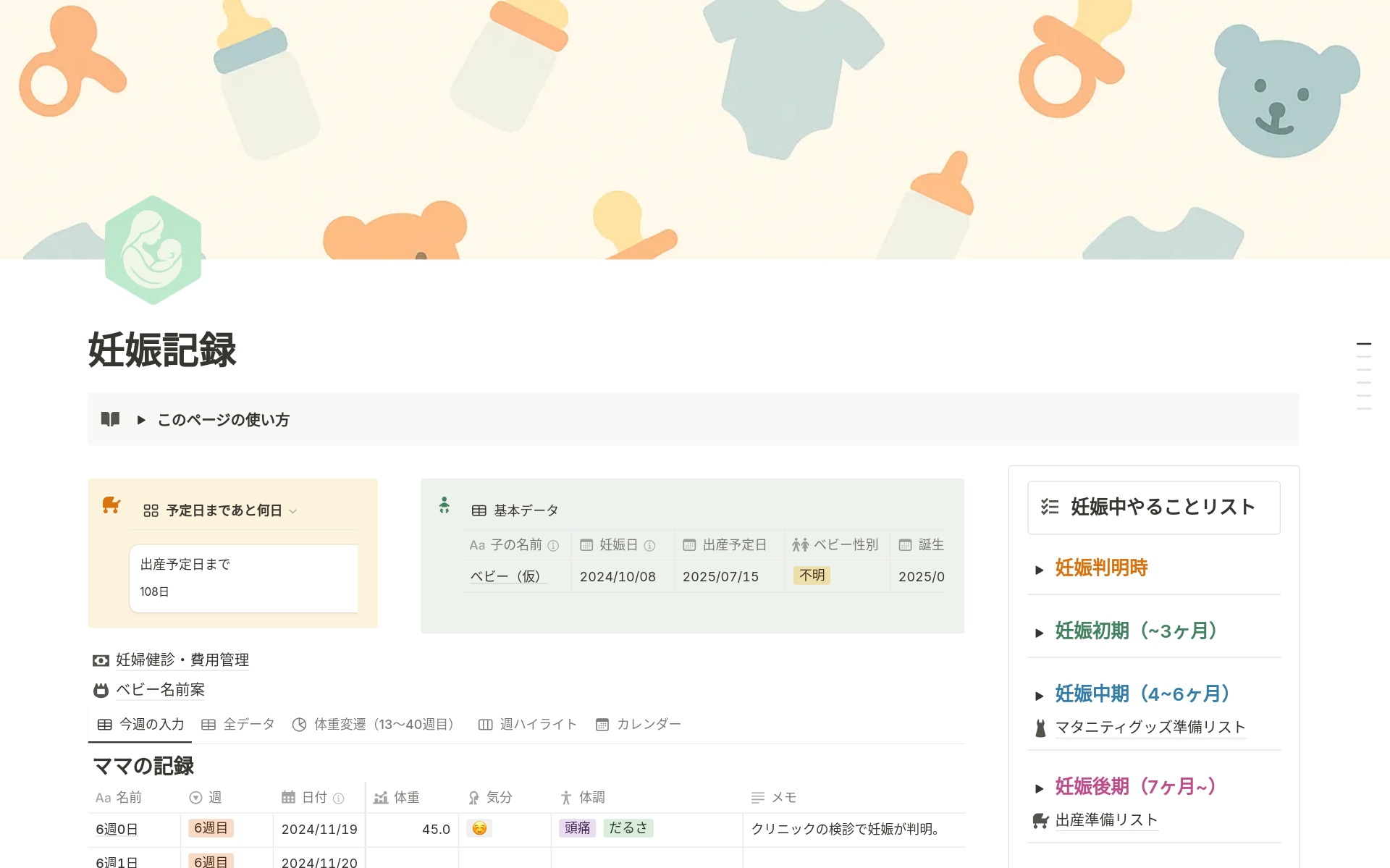Image resolution: width=1390 pixels, height=868 pixels.
Task: Click the mother and baby page icon
Action: pos(153,250)
